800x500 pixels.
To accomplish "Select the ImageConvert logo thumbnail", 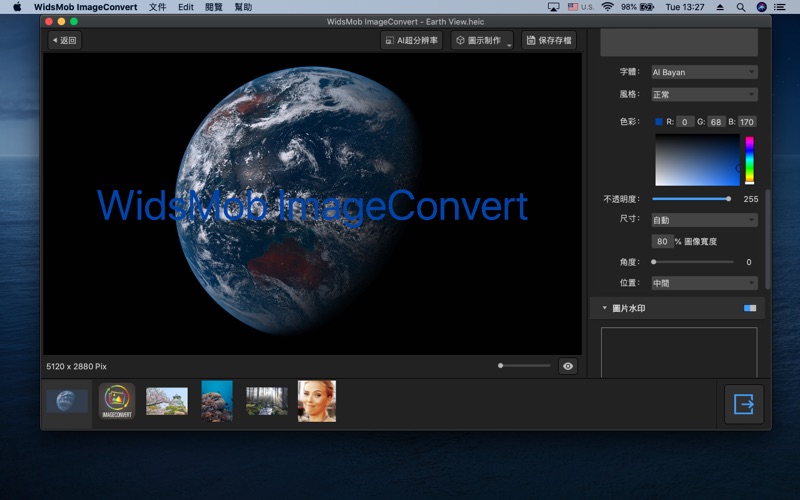I will click(117, 401).
